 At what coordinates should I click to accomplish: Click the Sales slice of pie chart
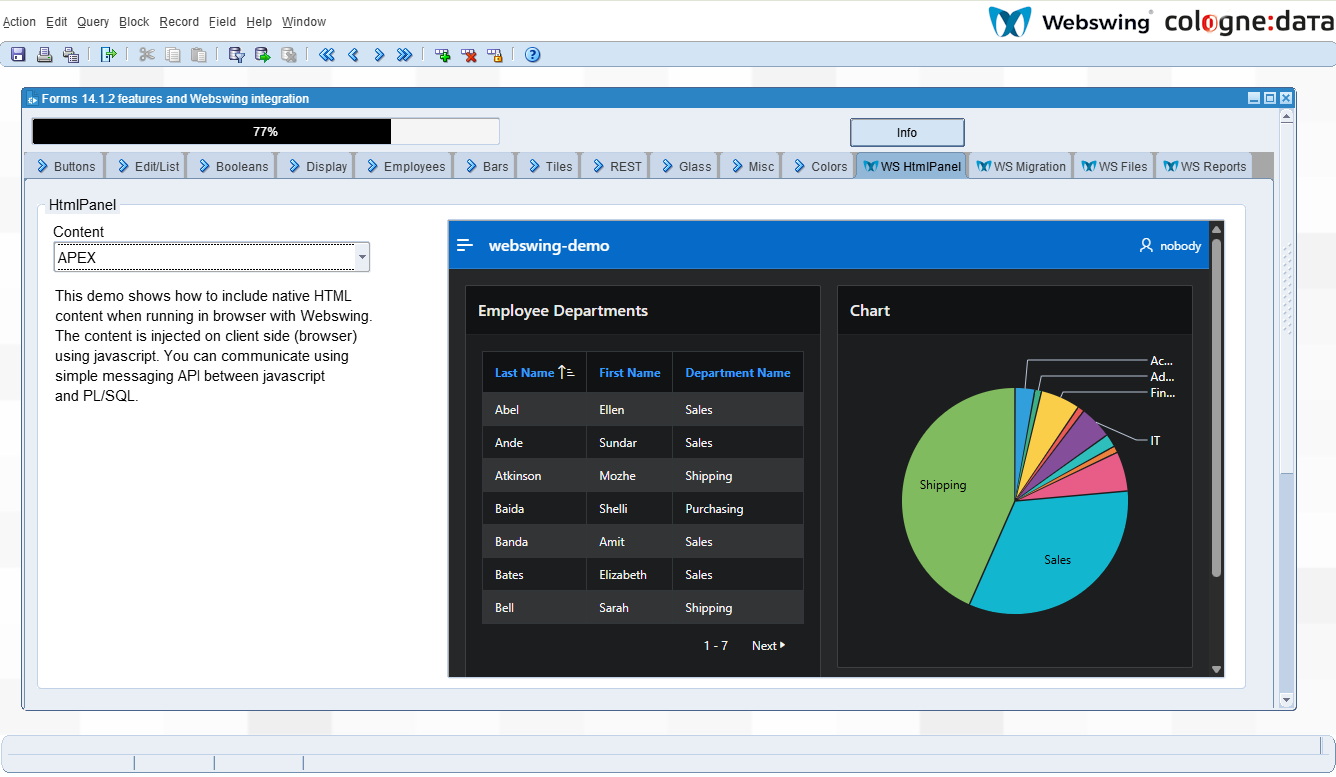[1056, 560]
